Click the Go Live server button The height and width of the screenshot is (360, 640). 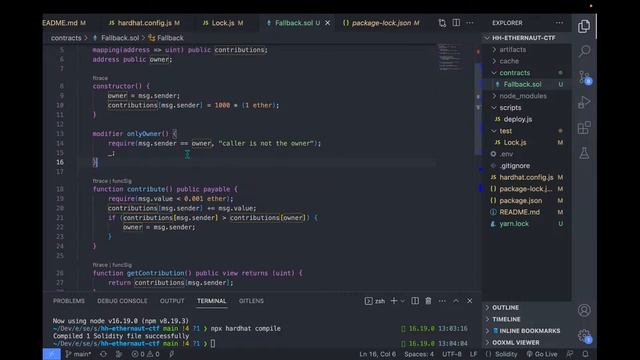pos(542,354)
